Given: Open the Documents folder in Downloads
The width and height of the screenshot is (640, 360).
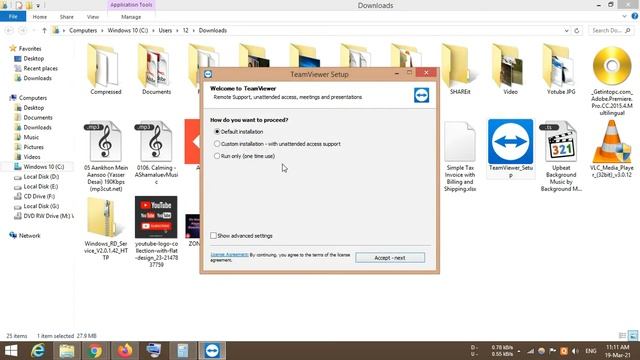Looking at the screenshot, I should click(156, 66).
